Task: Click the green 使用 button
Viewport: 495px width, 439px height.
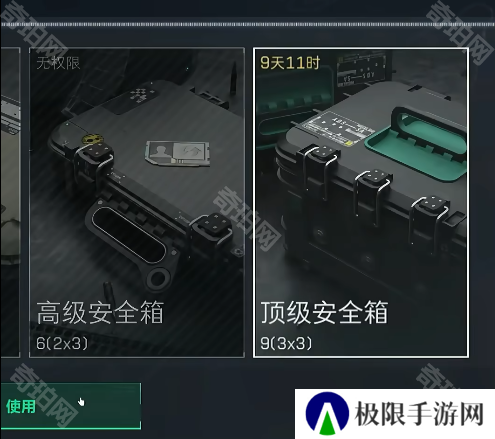Action: (70, 406)
